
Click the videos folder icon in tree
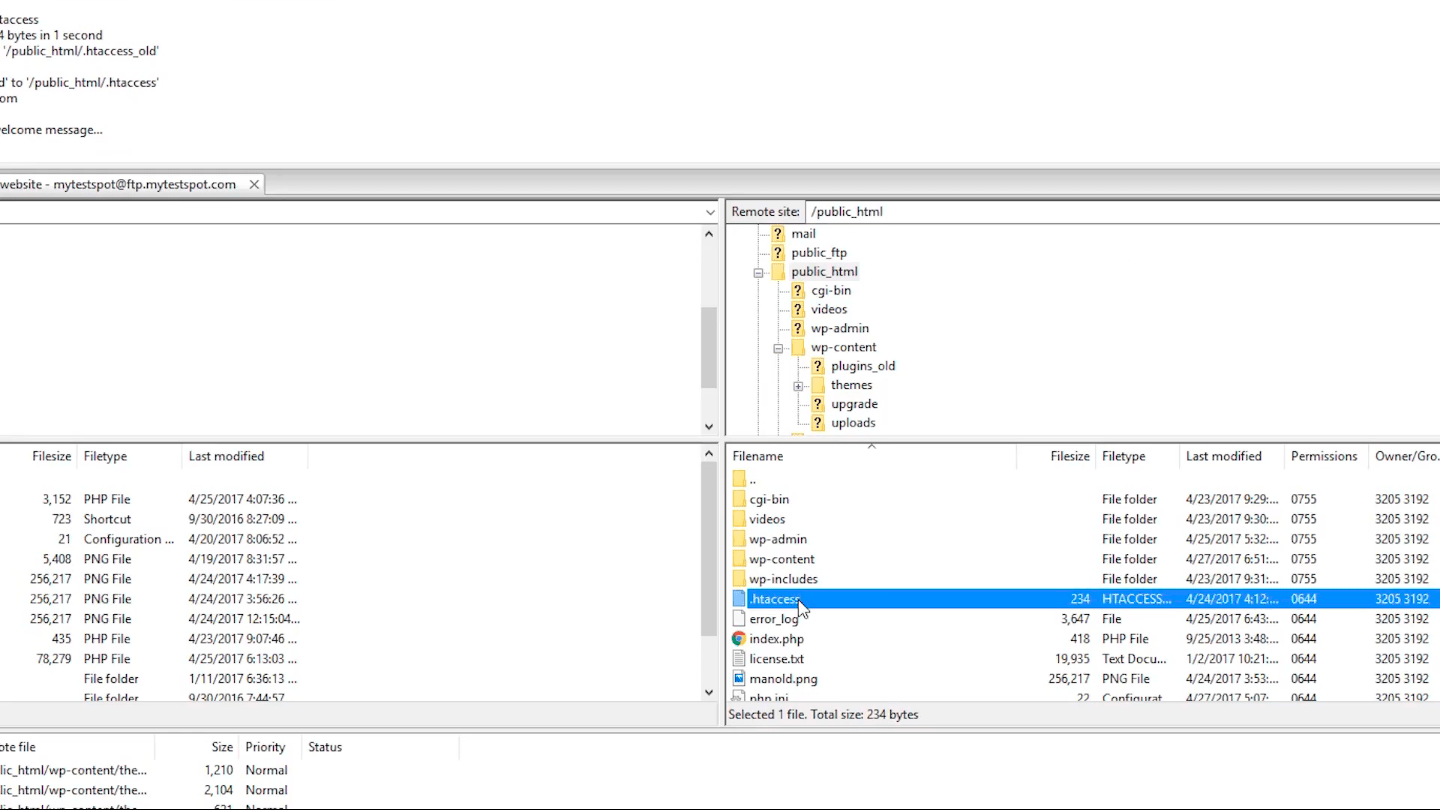[798, 310]
